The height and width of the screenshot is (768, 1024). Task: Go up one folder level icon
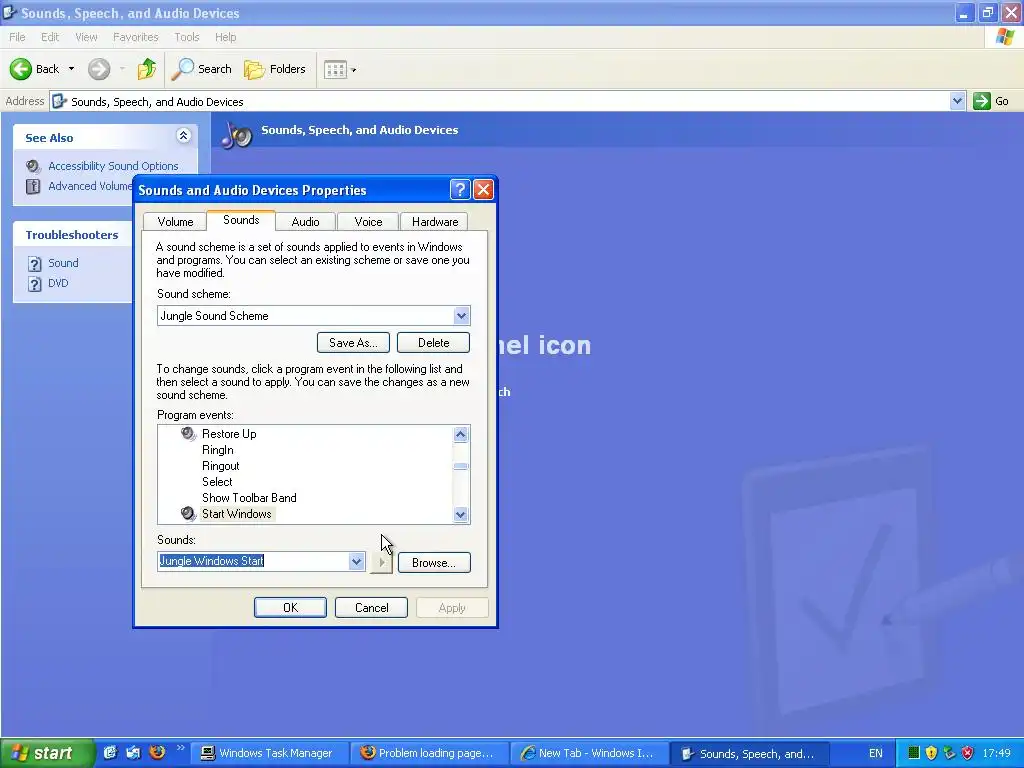146,69
